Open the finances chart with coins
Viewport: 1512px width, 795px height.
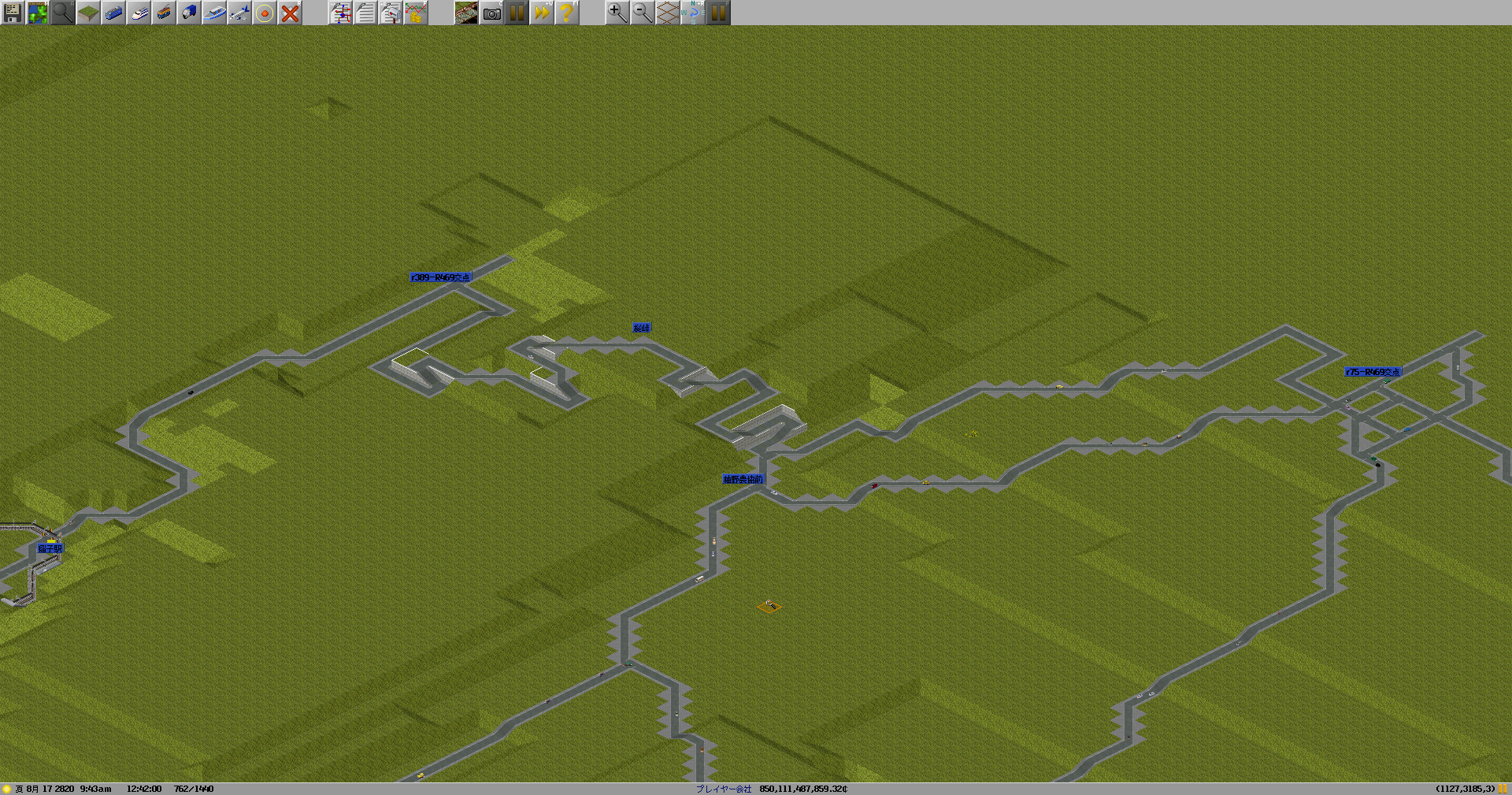pyautogui.click(x=416, y=13)
